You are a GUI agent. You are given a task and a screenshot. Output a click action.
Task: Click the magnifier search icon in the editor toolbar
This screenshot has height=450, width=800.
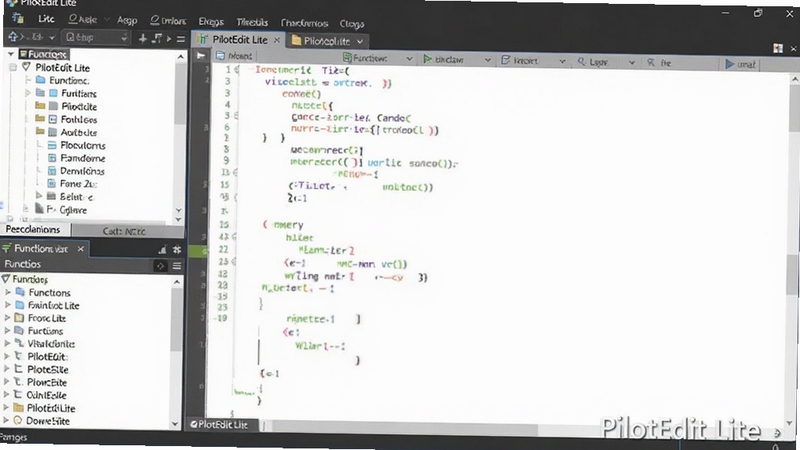click(582, 61)
